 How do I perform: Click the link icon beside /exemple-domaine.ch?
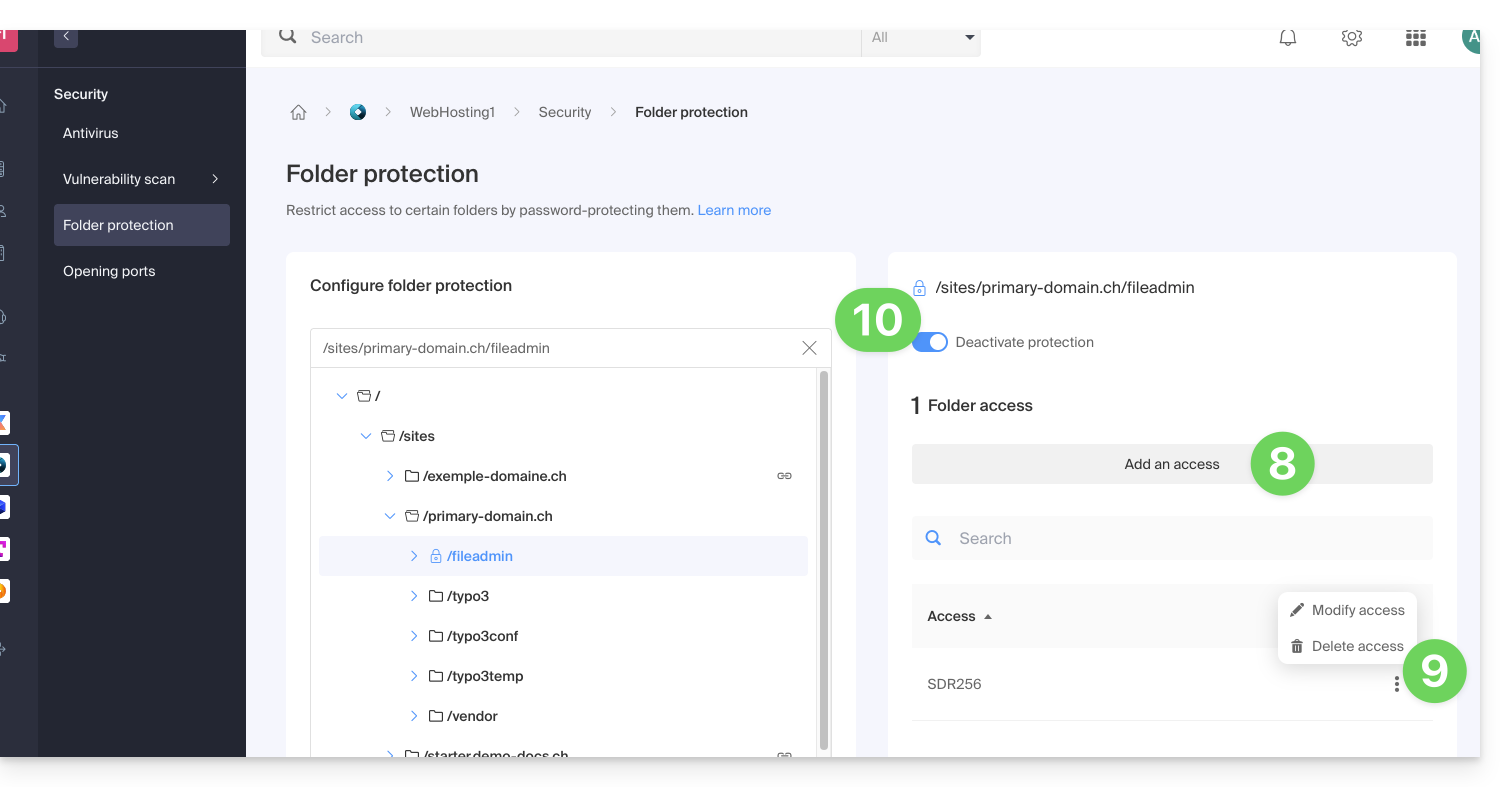coord(784,476)
